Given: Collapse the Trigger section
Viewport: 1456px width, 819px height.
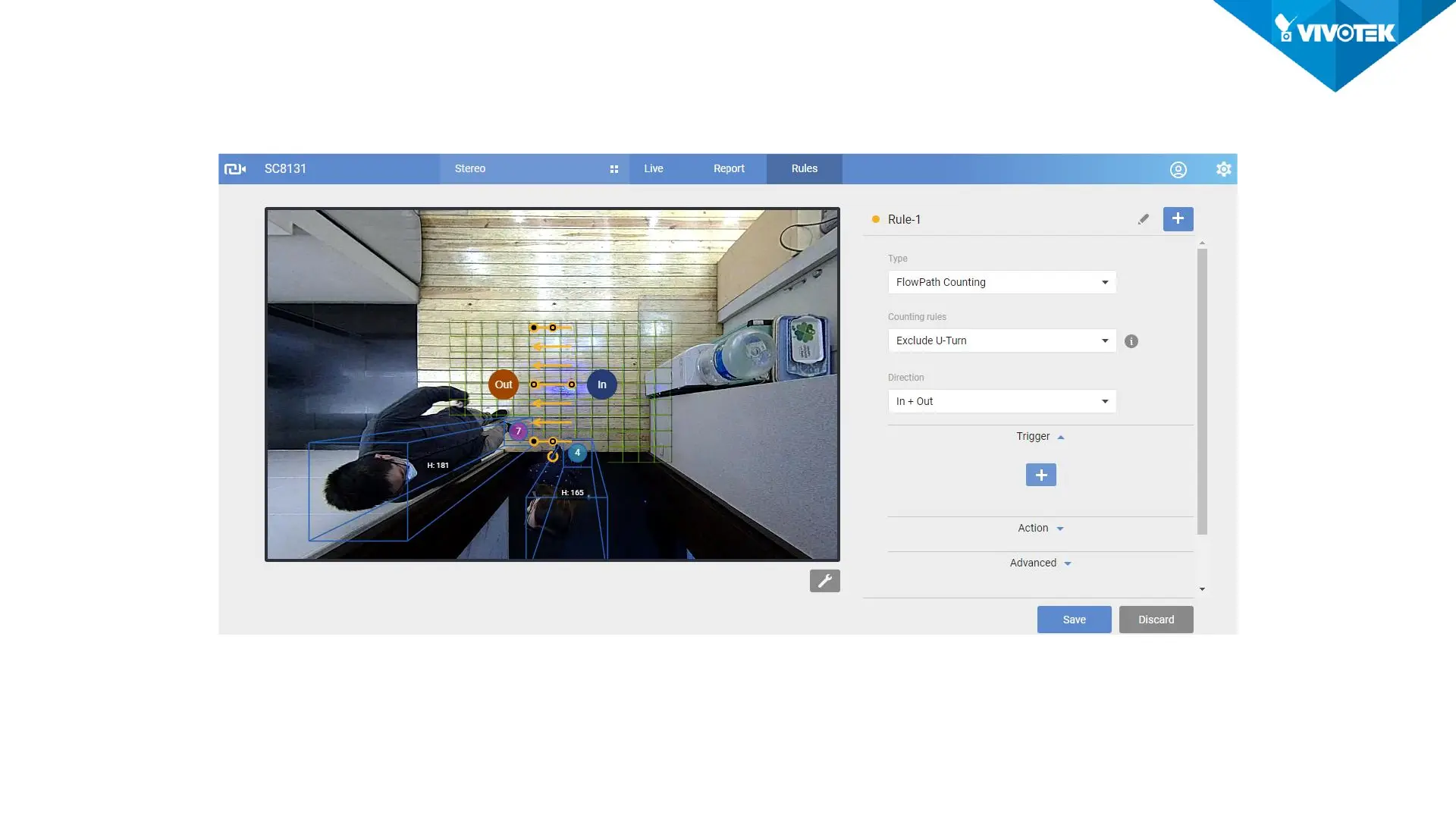Looking at the screenshot, I should pos(1040,437).
